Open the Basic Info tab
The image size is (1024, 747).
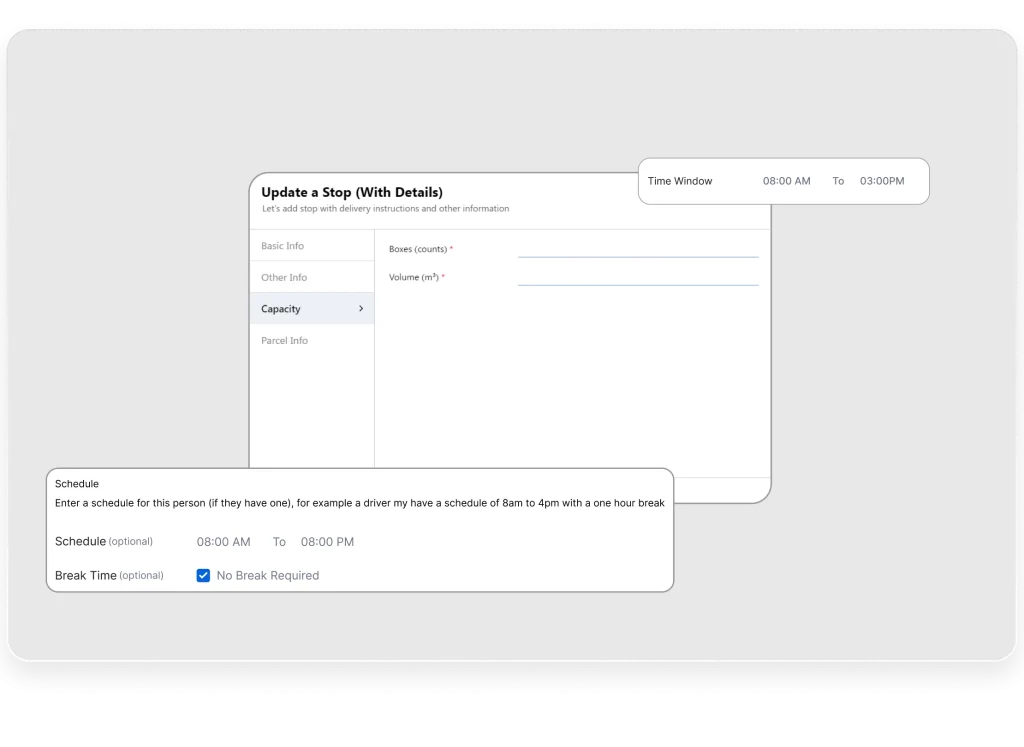(x=312, y=246)
